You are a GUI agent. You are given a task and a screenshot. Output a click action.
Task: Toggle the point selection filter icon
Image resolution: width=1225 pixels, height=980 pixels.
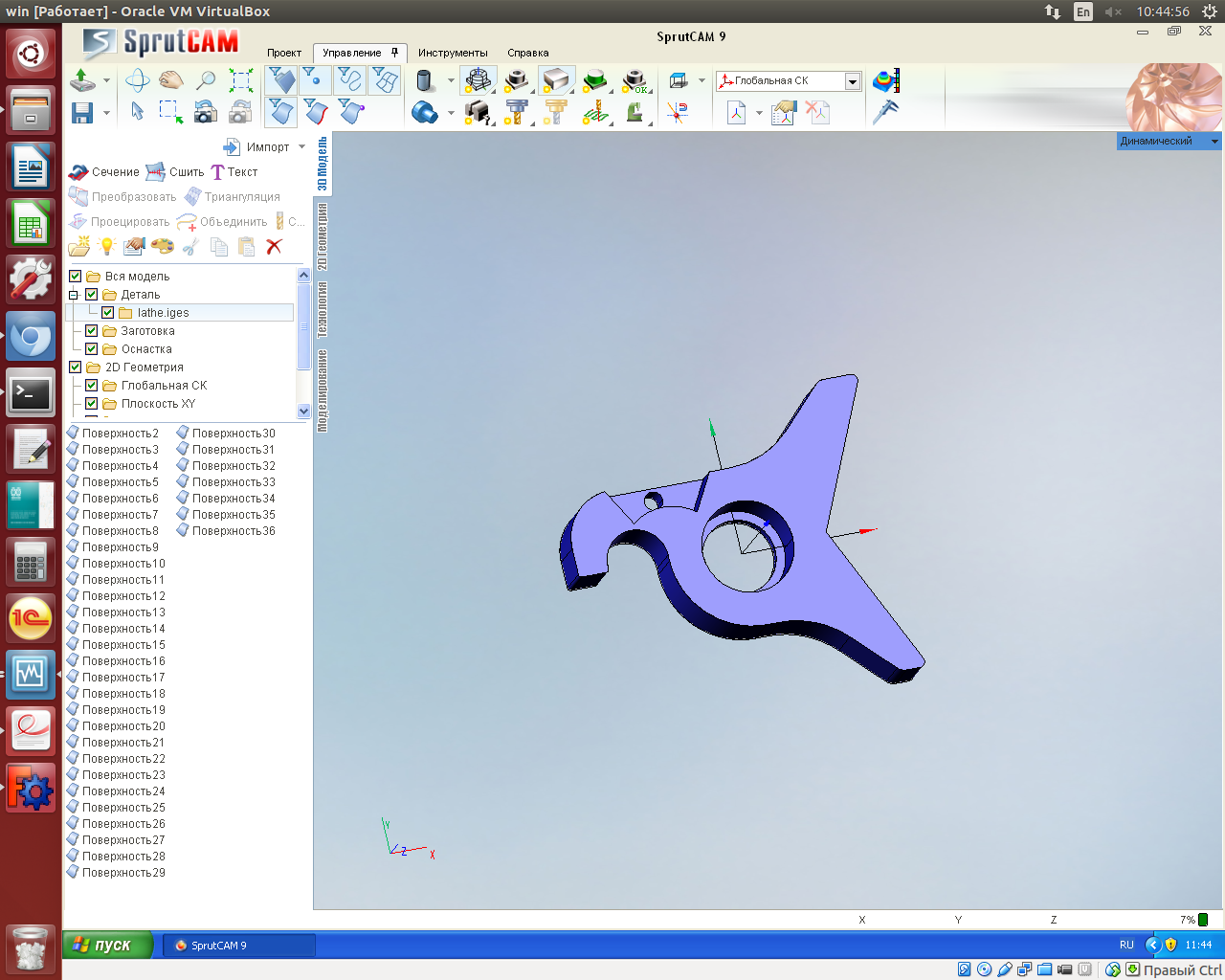pos(316,80)
